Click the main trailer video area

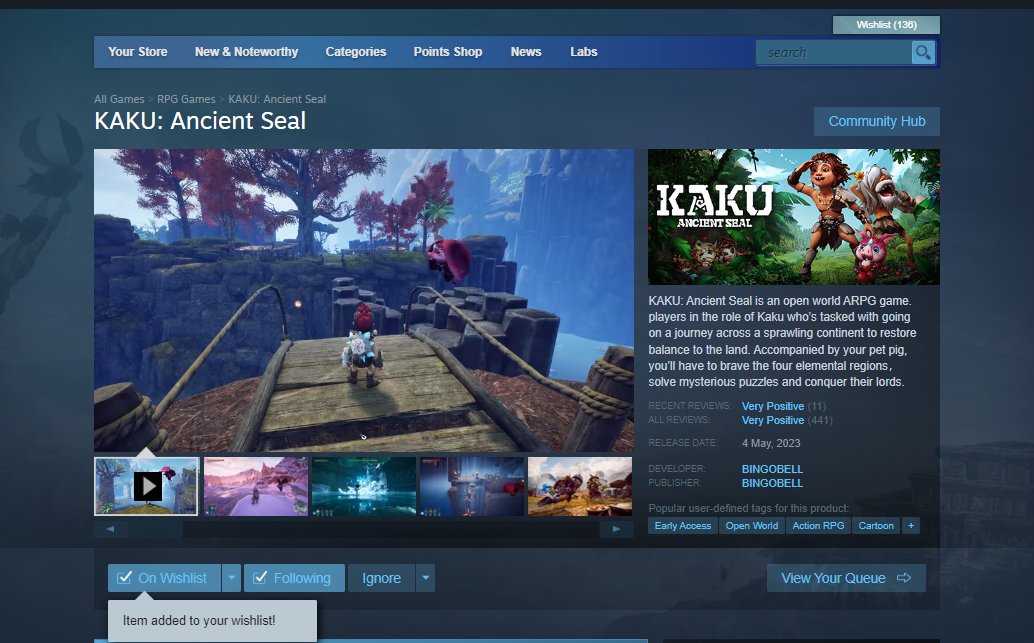click(364, 301)
